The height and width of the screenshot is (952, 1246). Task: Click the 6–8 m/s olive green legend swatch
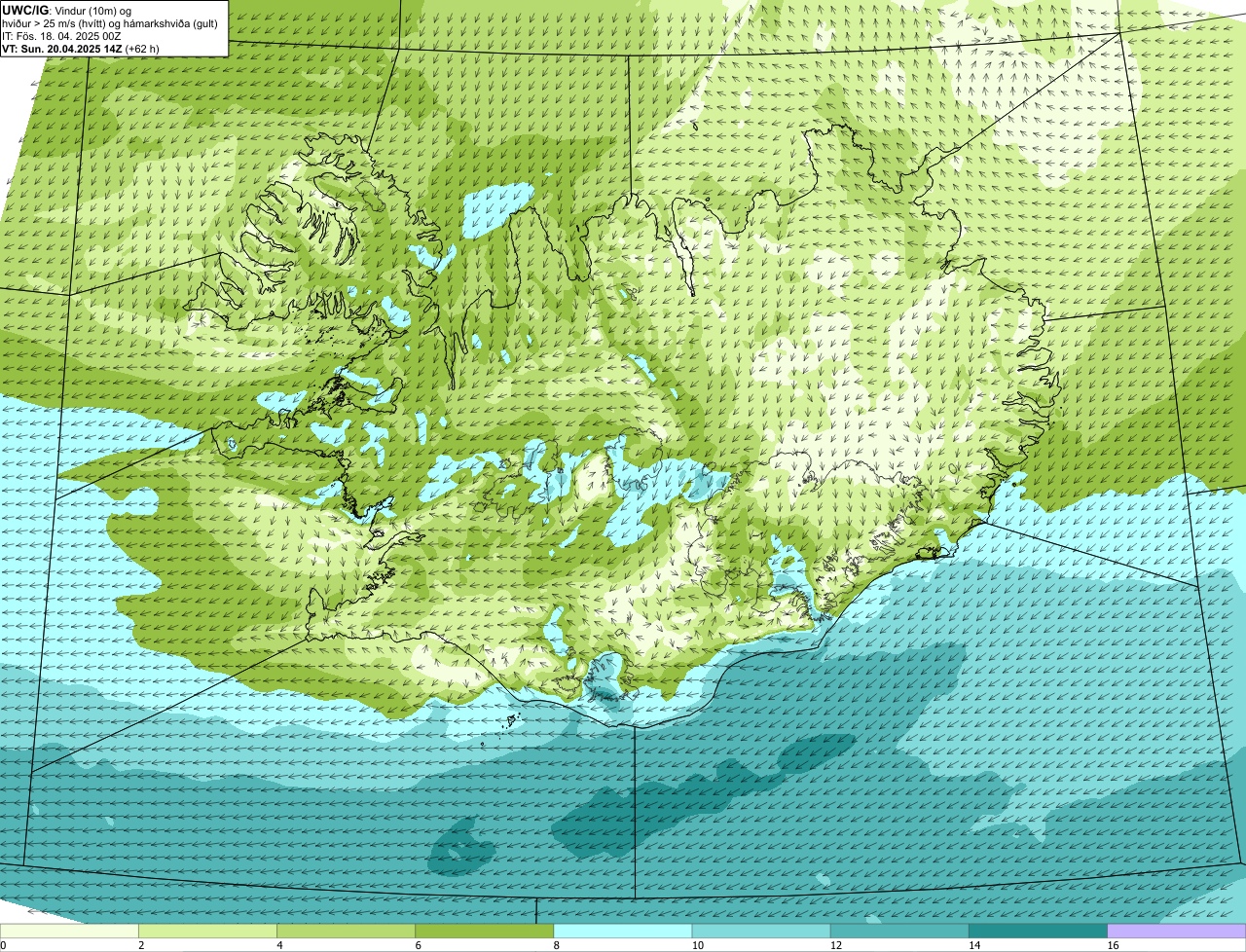484,932
